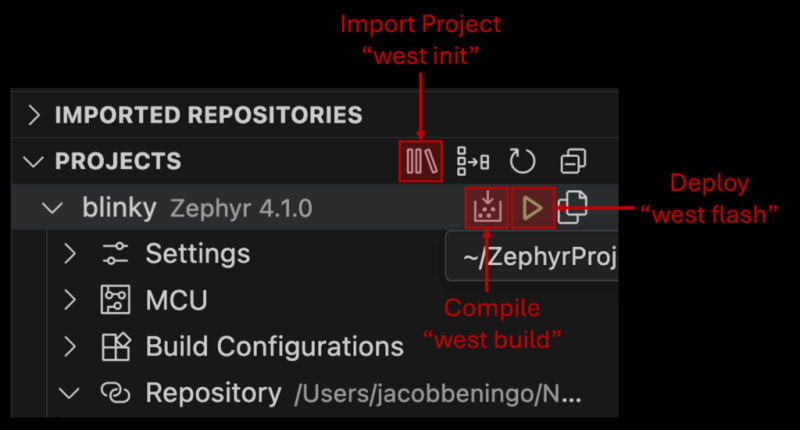Expand the Build Configurations chevron
This screenshot has height=430, width=800.
pos(70,346)
